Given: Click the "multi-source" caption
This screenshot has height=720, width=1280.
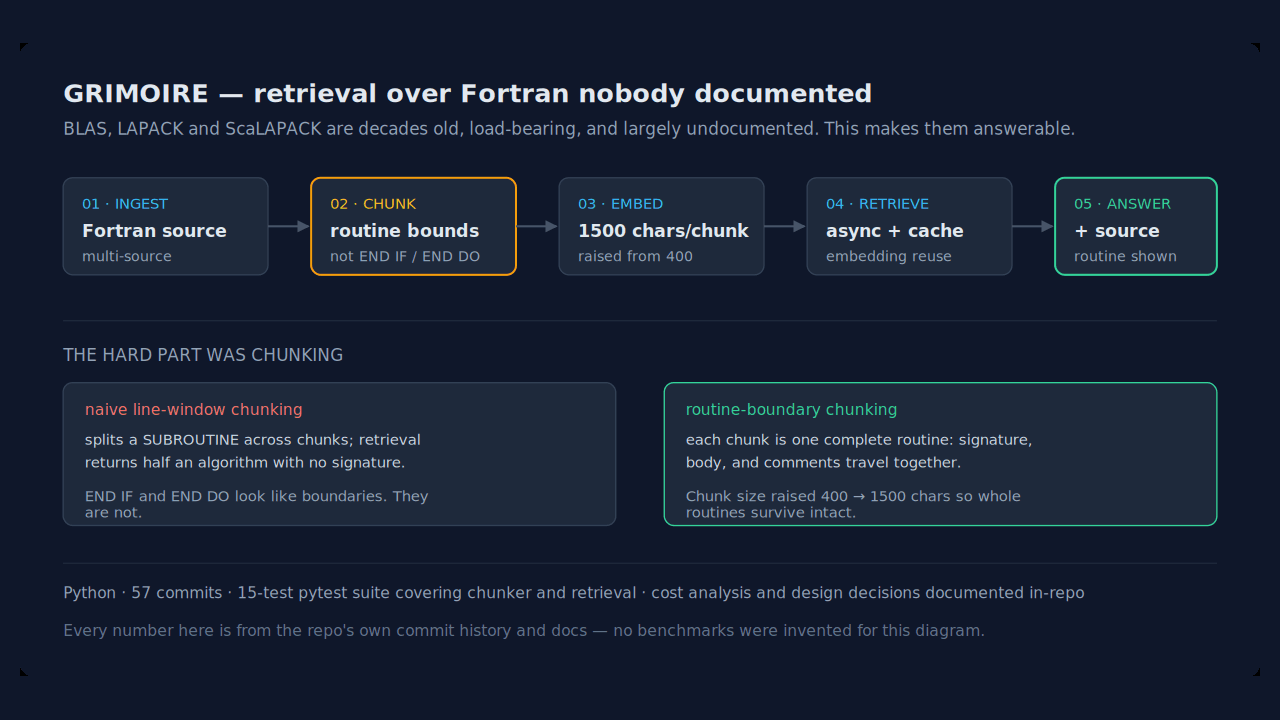Looking at the screenshot, I should pos(127,257).
